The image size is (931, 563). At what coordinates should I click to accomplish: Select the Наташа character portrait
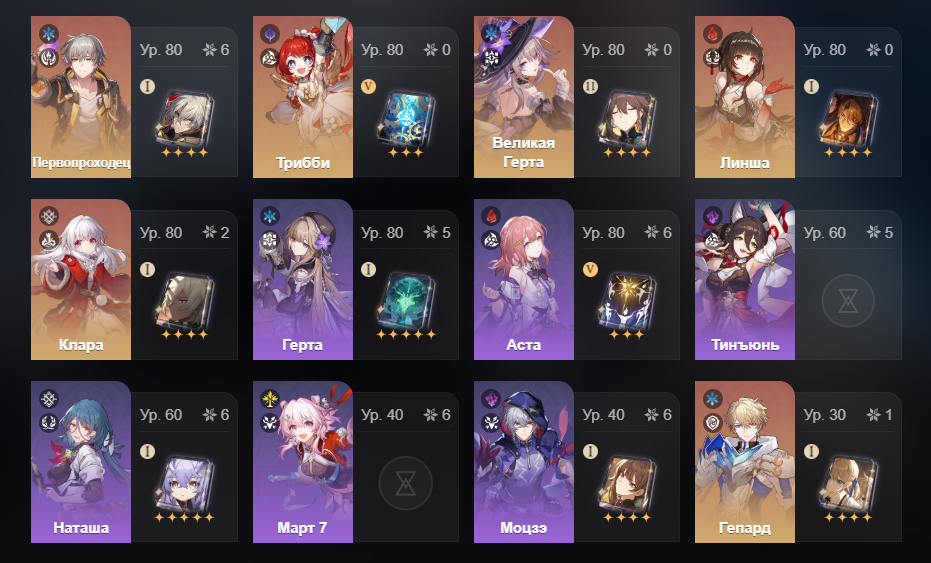tap(81, 461)
